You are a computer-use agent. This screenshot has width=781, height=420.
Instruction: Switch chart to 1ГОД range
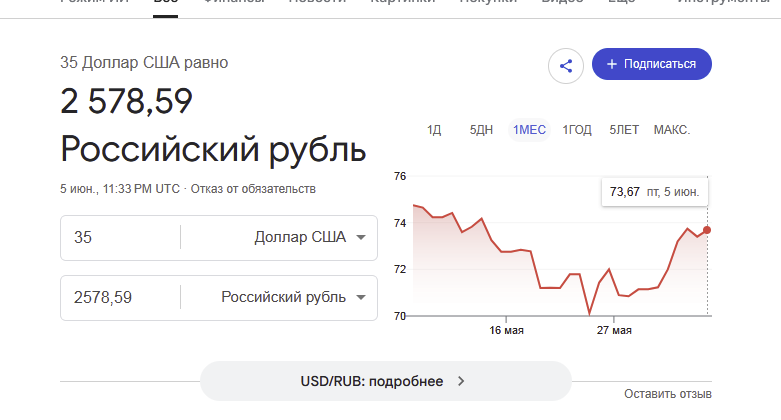(577, 130)
